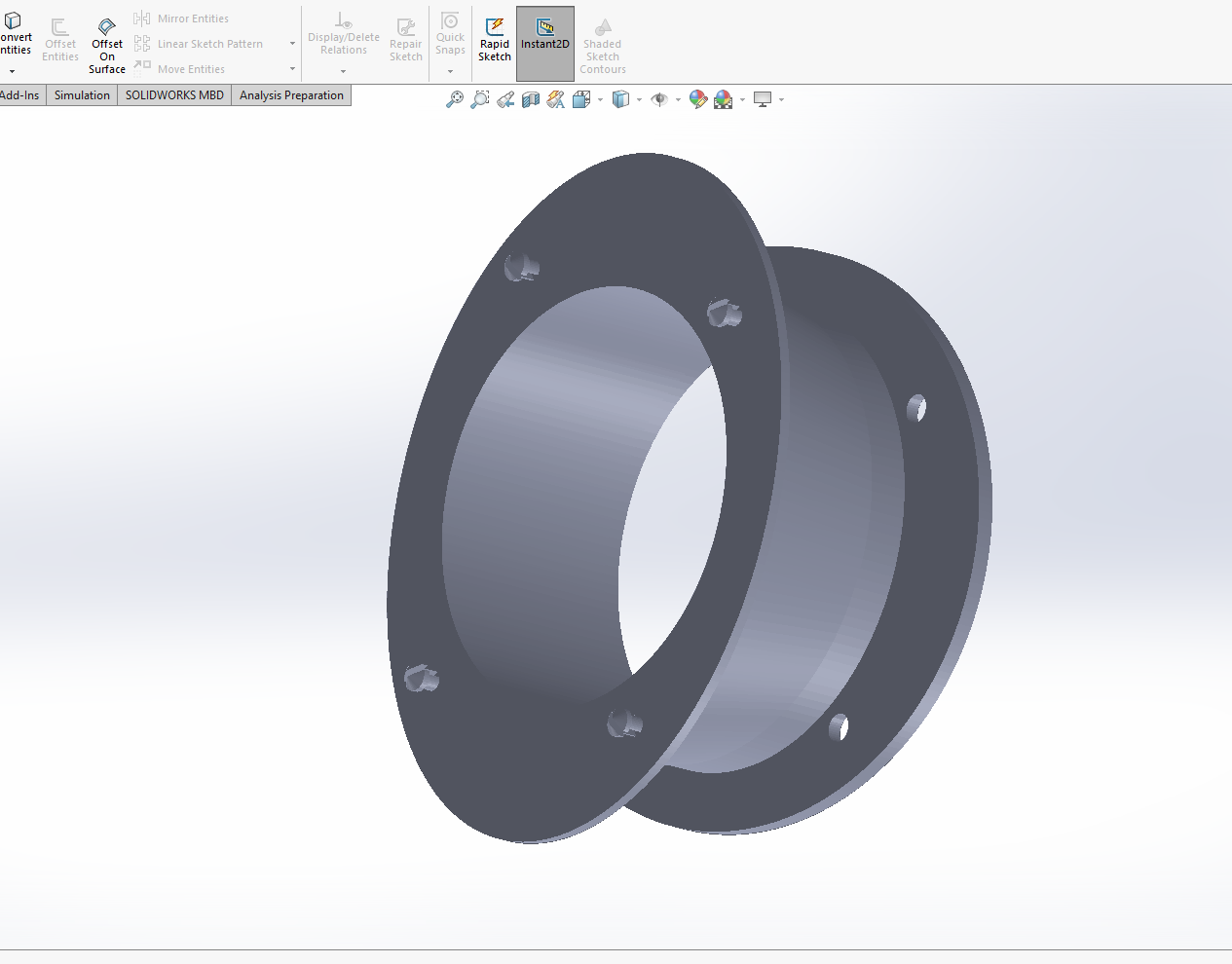Expand Move Entities dropdown arrow

tap(292, 69)
